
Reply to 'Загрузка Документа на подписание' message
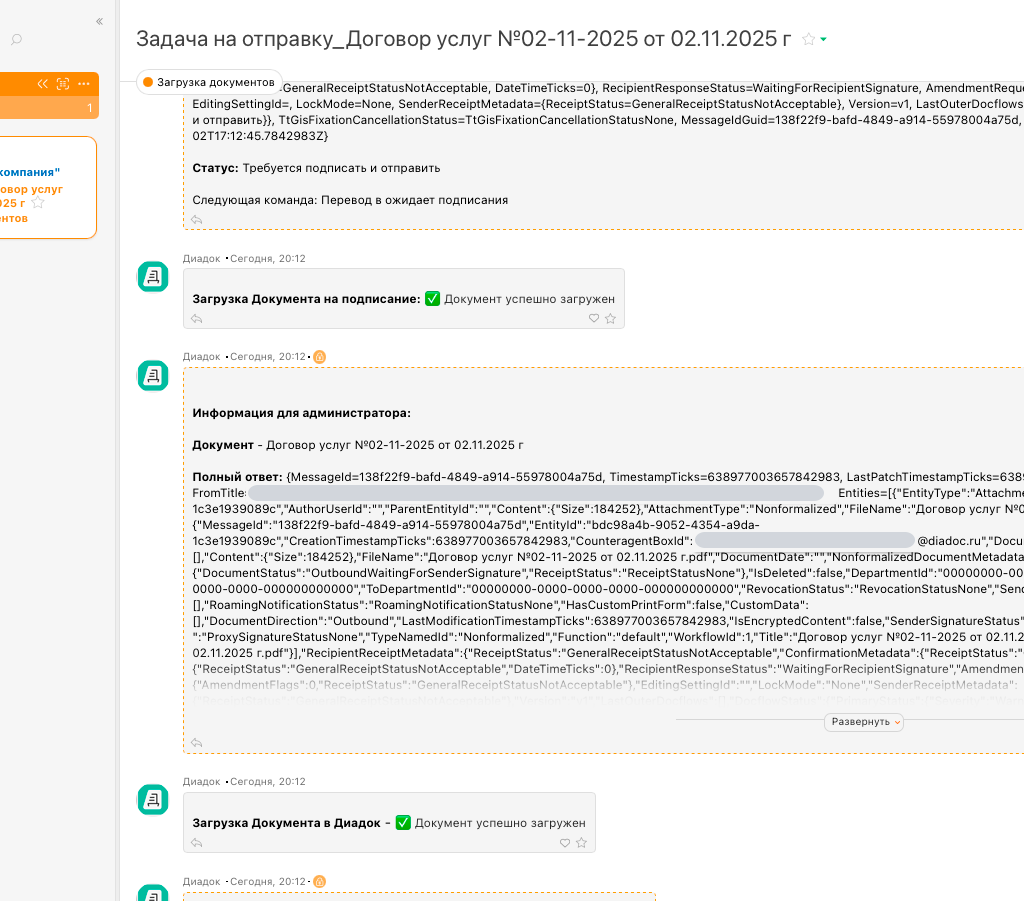click(x=197, y=319)
